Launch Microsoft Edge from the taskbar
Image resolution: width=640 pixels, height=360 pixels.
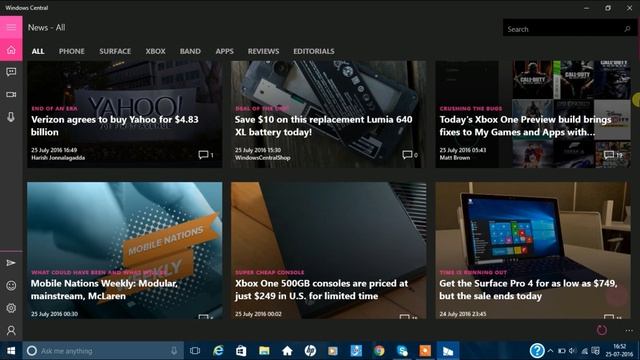(x=218, y=351)
